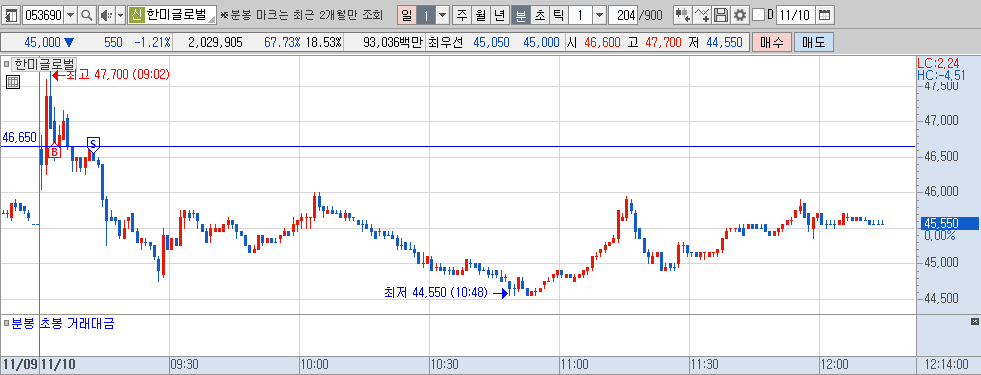Expand the 한미글로벌 name field corner arrow
Image resolution: width=981 pixels, height=375 pixels.
[211, 18]
